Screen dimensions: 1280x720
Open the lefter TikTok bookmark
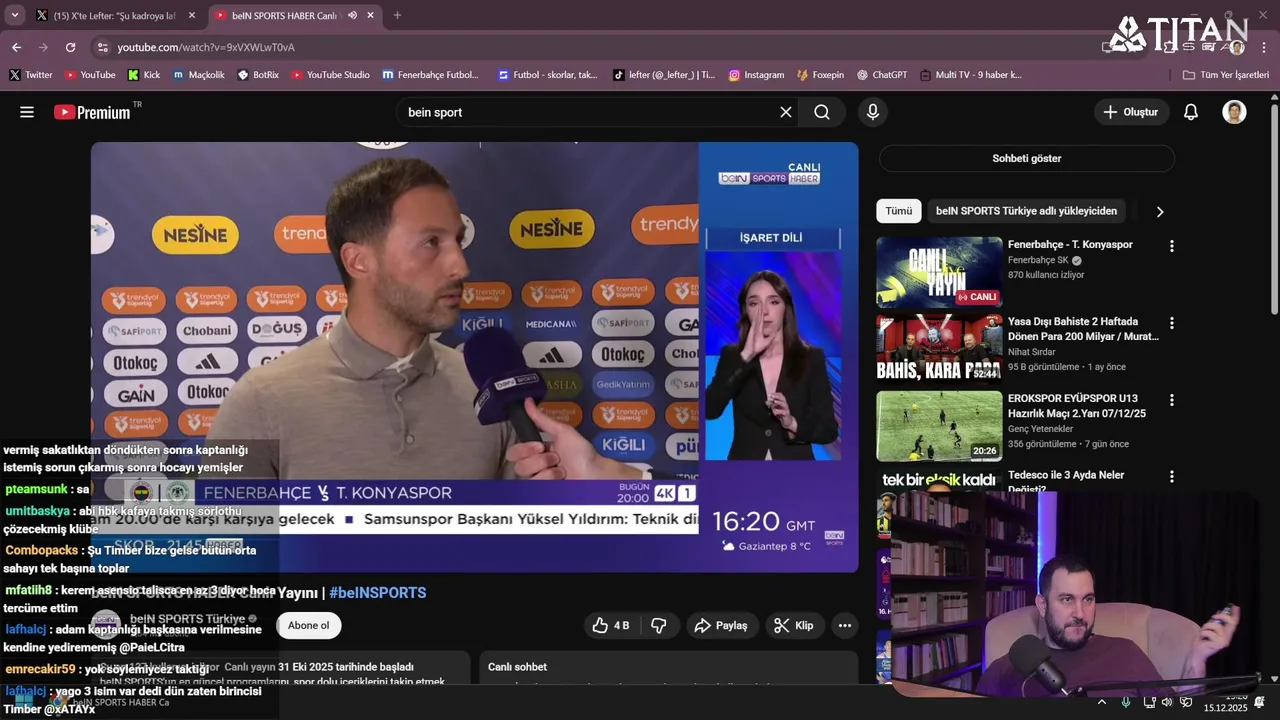click(x=664, y=75)
